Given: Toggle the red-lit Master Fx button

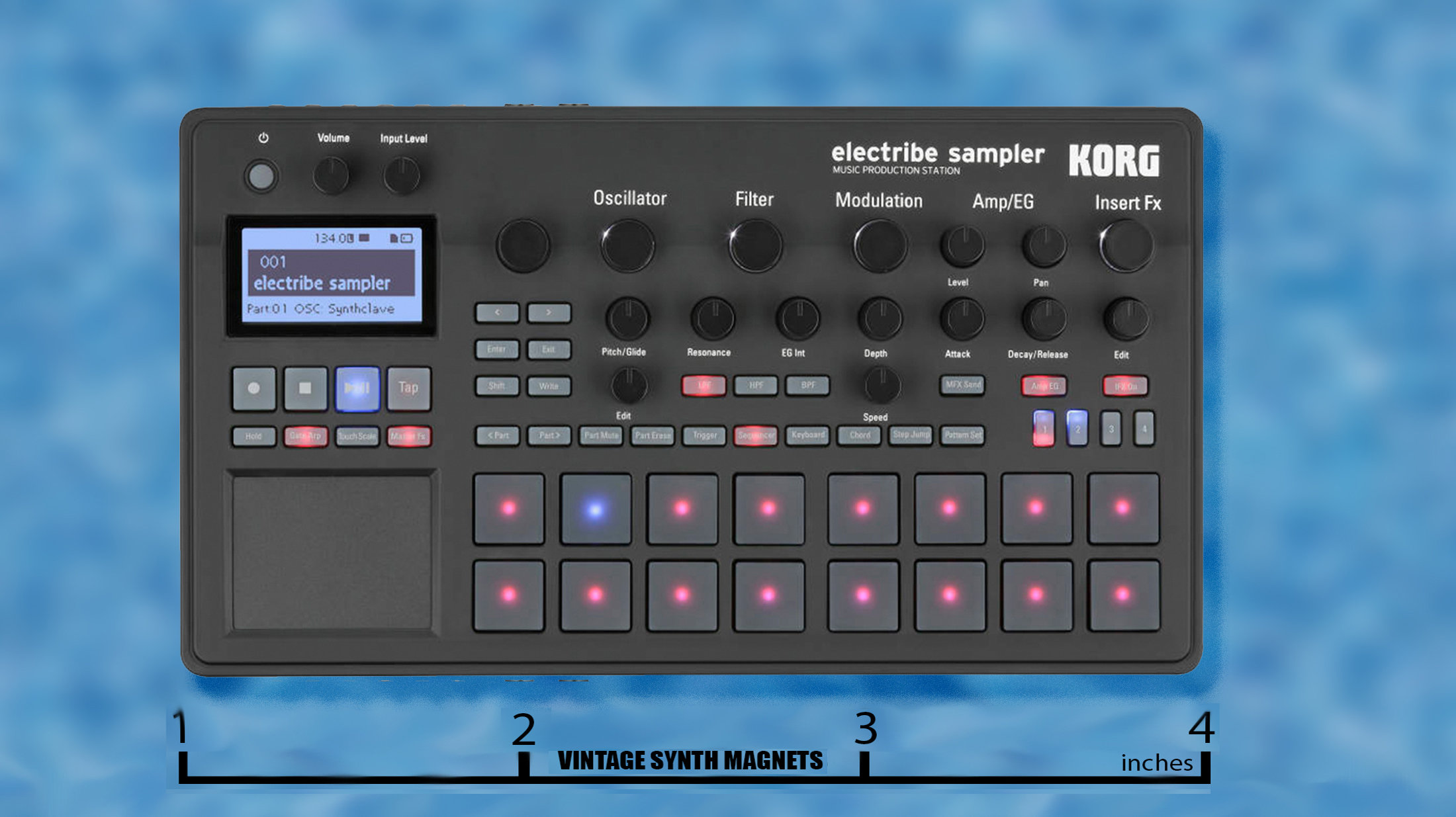Looking at the screenshot, I should (409, 436).
